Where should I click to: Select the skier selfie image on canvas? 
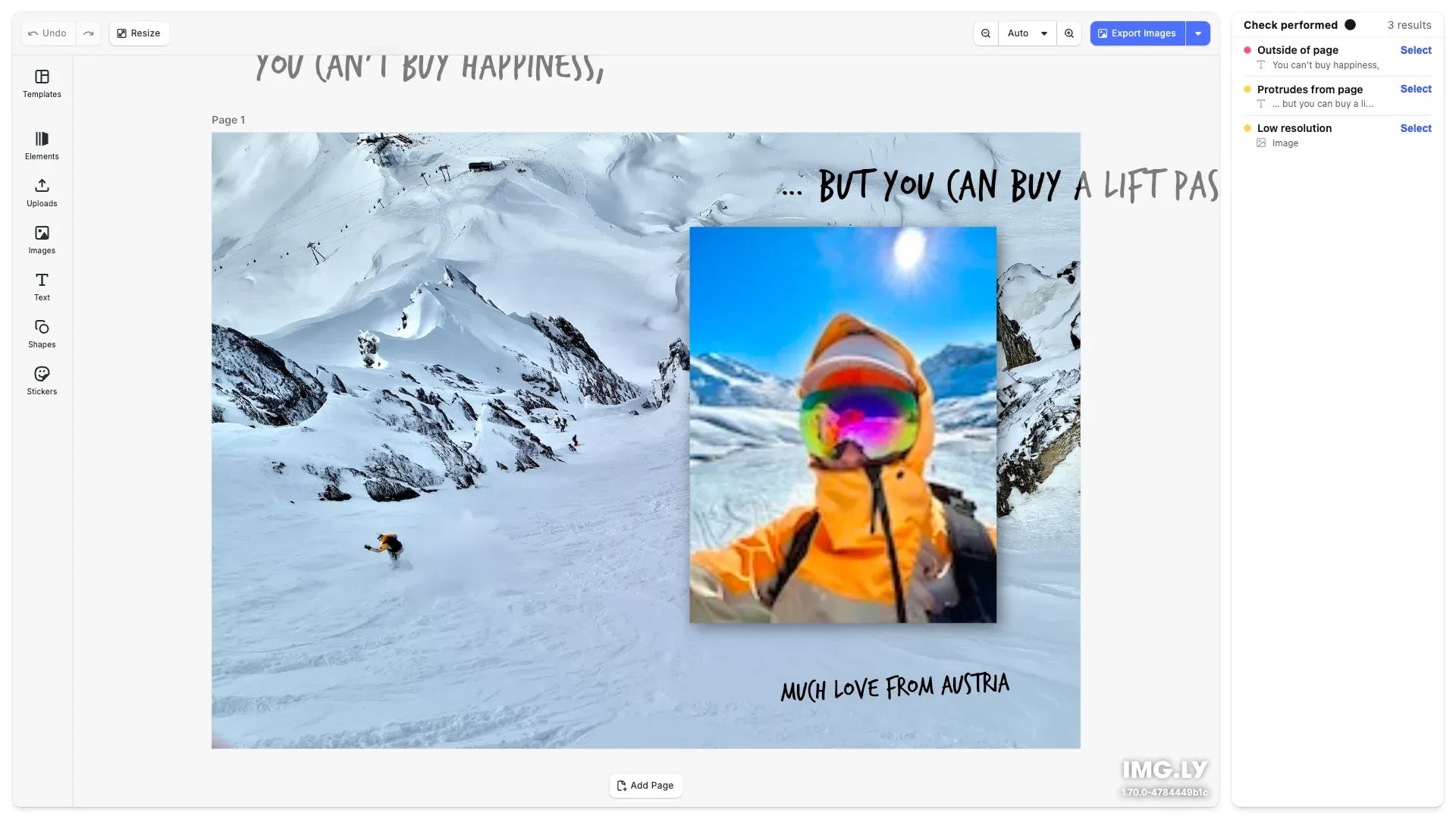tap(843, 425)
